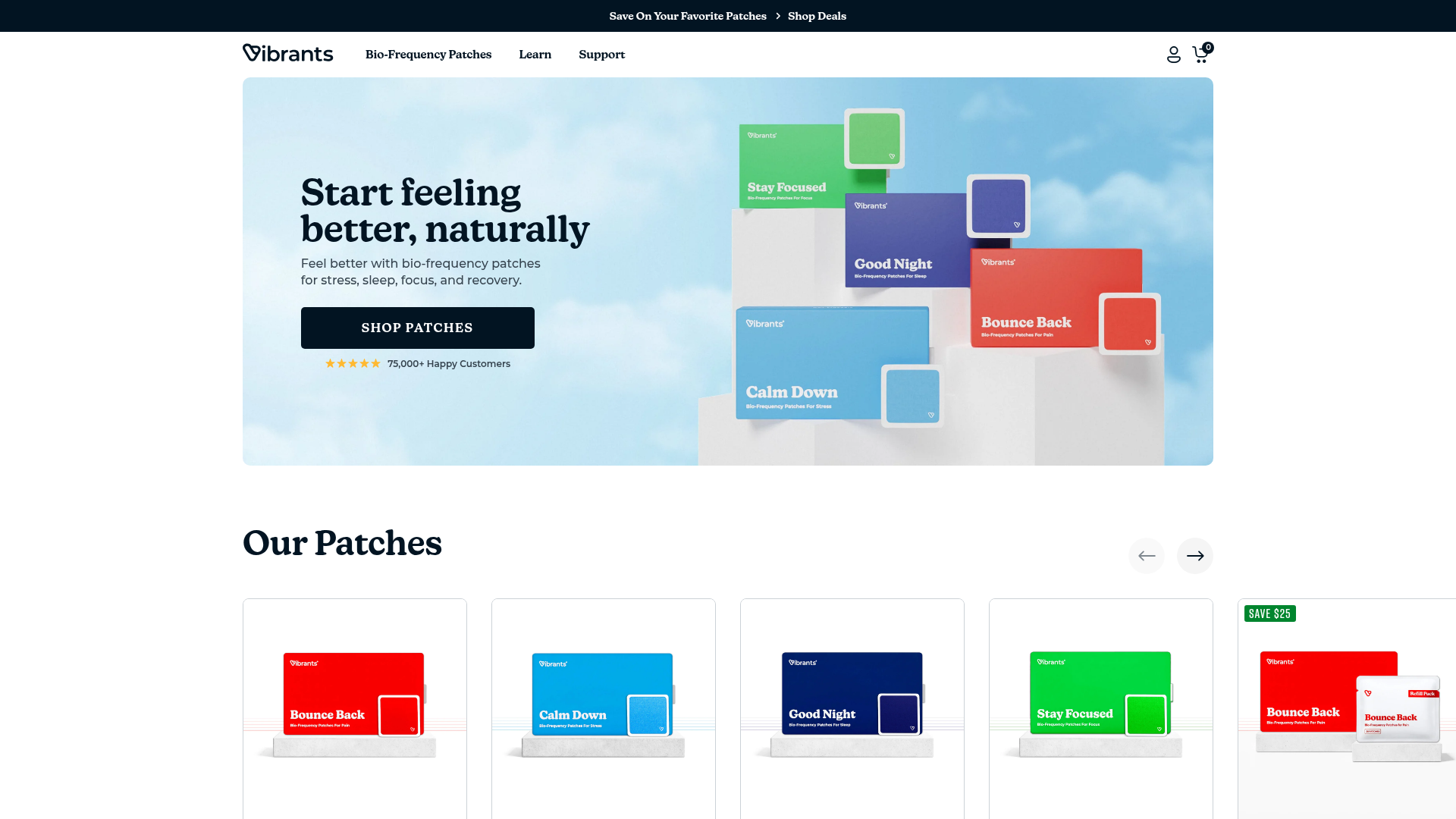This screenshot has width=1456, height=819.
Task: Click the right arrow in Our Patches carousel
Action: coord(1194,555)
